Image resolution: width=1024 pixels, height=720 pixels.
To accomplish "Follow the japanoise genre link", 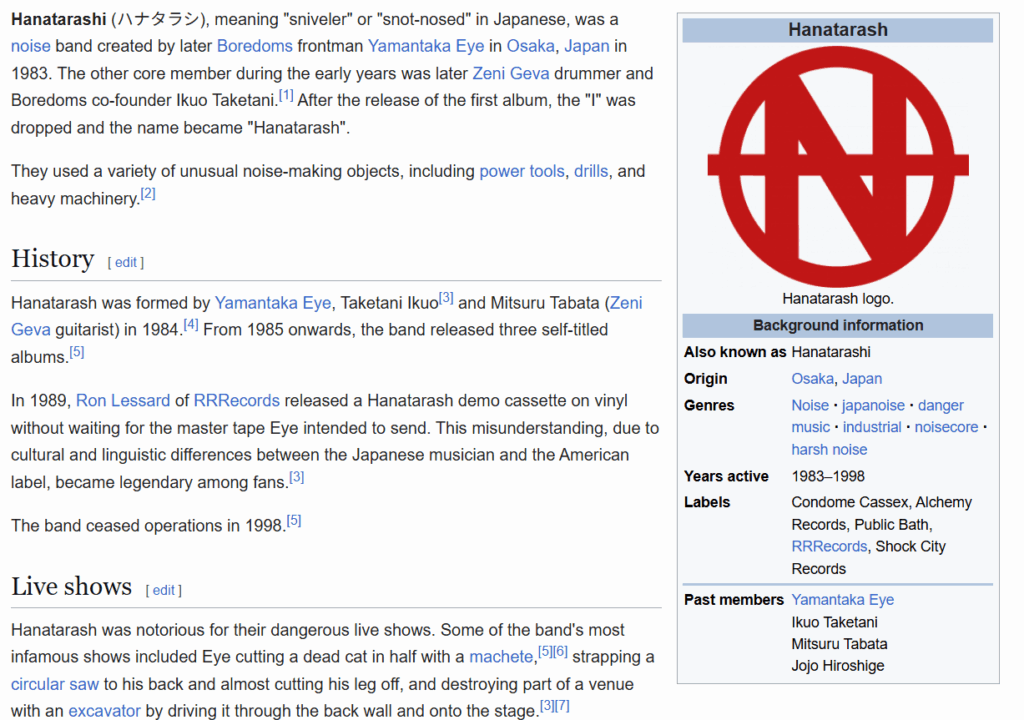I will [x=875, y=405].
